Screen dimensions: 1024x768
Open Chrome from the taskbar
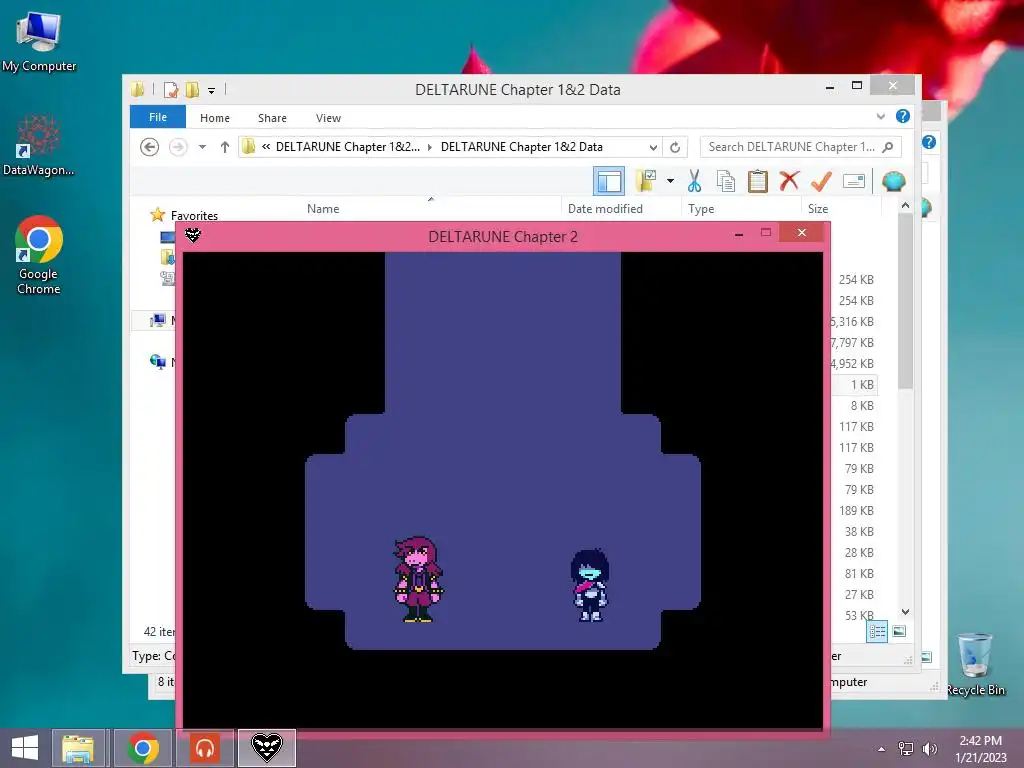click(144, 748)
